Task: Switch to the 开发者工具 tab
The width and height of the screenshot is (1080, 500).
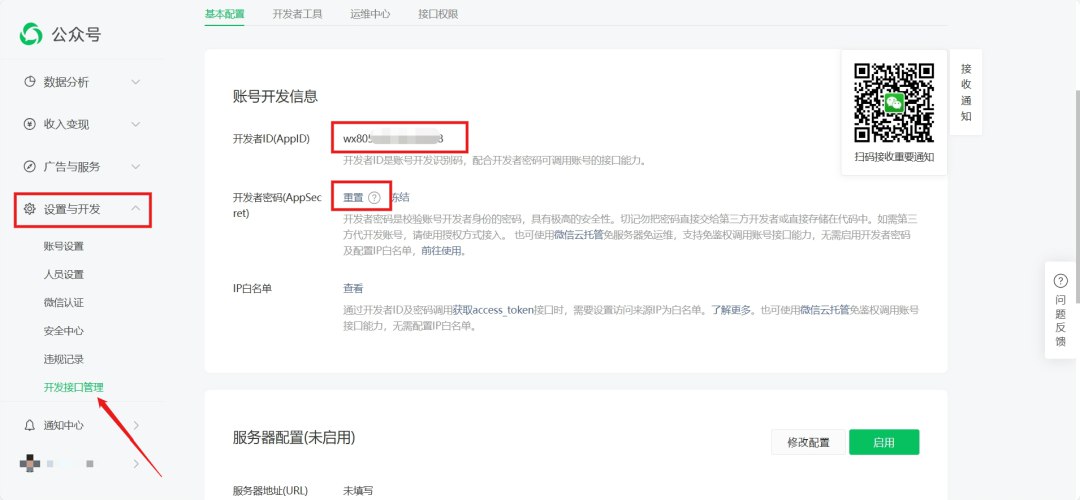Action: [x=297, y=14]
